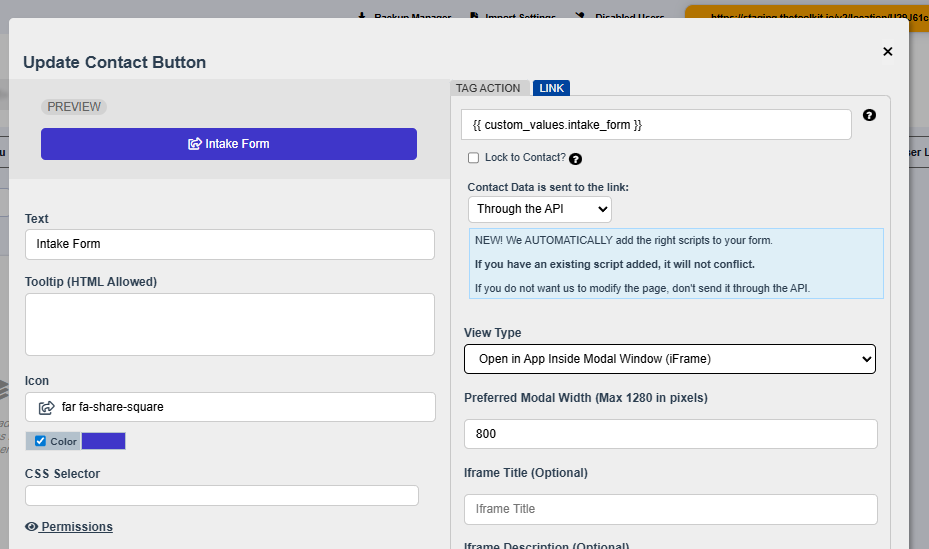Open the Permissions link

(76, 526)
